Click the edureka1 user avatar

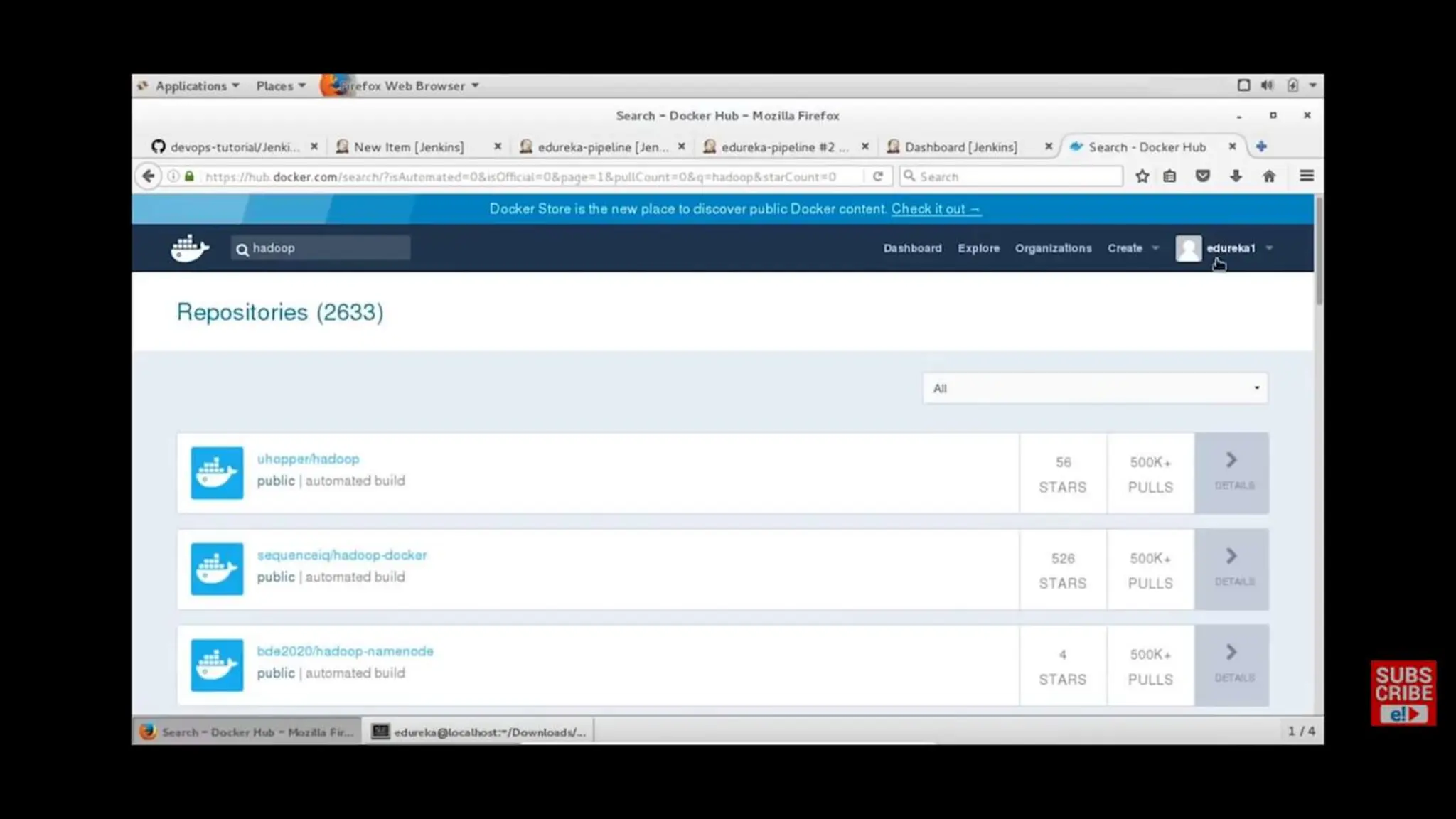[1188, 248]
